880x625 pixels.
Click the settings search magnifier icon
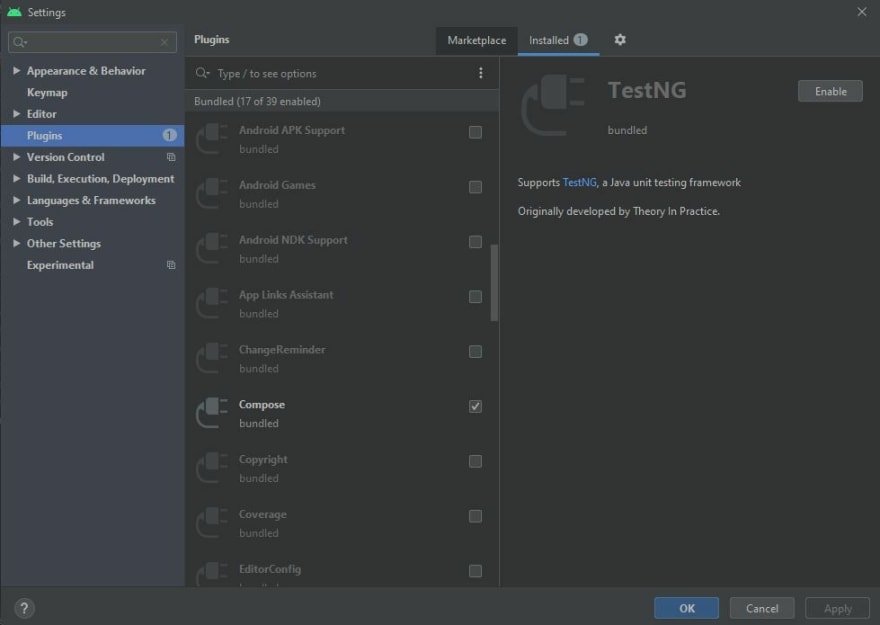[x=20, y=42]
